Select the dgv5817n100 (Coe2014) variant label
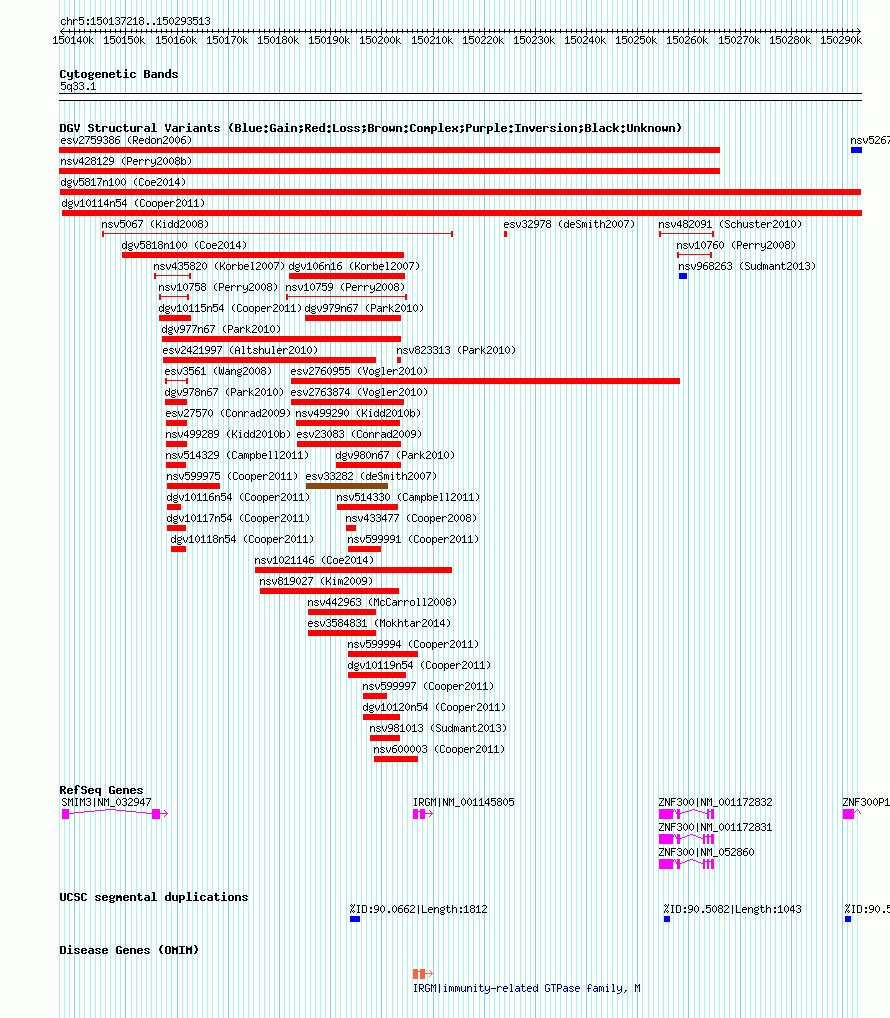 pyautogui.click(x=123, y=182)
